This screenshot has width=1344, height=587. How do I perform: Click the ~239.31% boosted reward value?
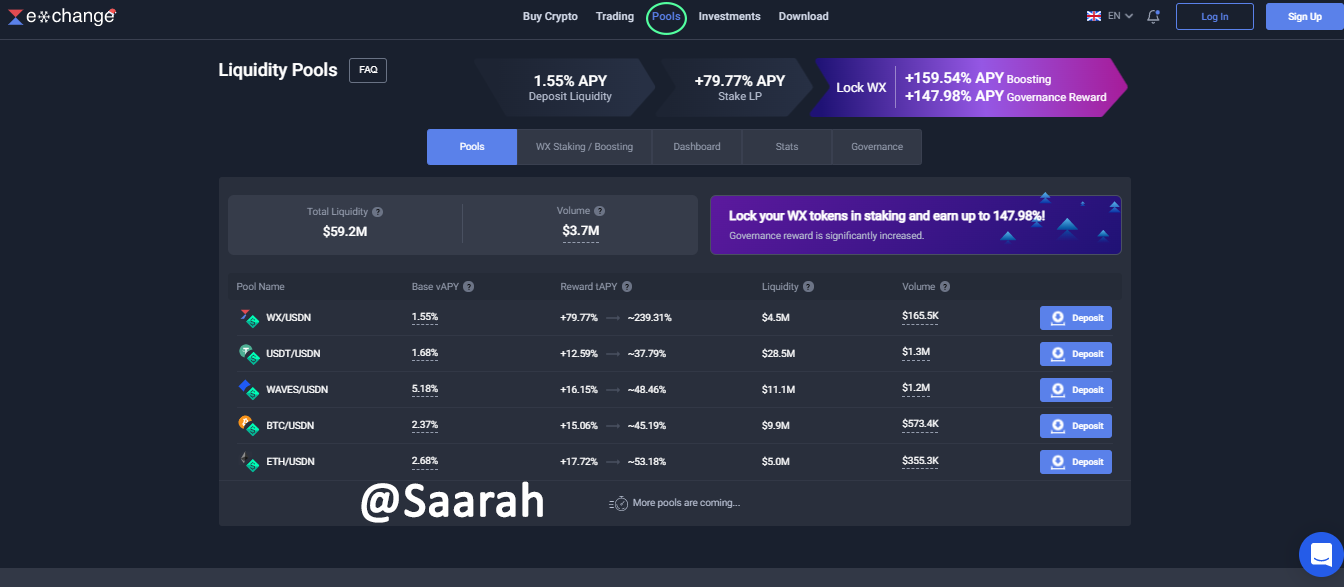[650, 318]
